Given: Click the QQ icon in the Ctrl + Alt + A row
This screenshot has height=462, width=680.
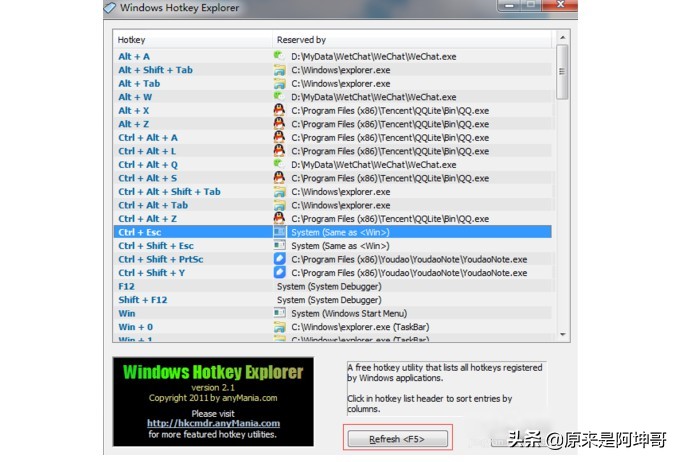Looking at the screenshot, I should (x=279, y=137).
